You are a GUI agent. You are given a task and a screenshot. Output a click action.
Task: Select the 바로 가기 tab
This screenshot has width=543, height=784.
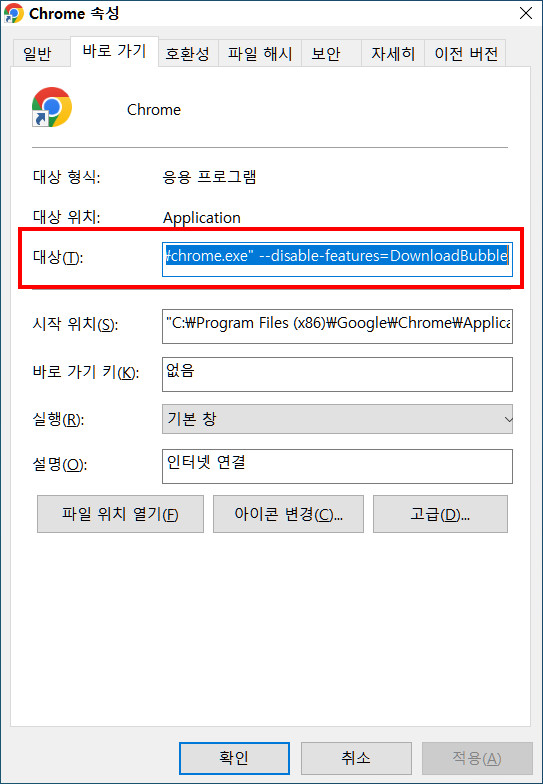114,51
